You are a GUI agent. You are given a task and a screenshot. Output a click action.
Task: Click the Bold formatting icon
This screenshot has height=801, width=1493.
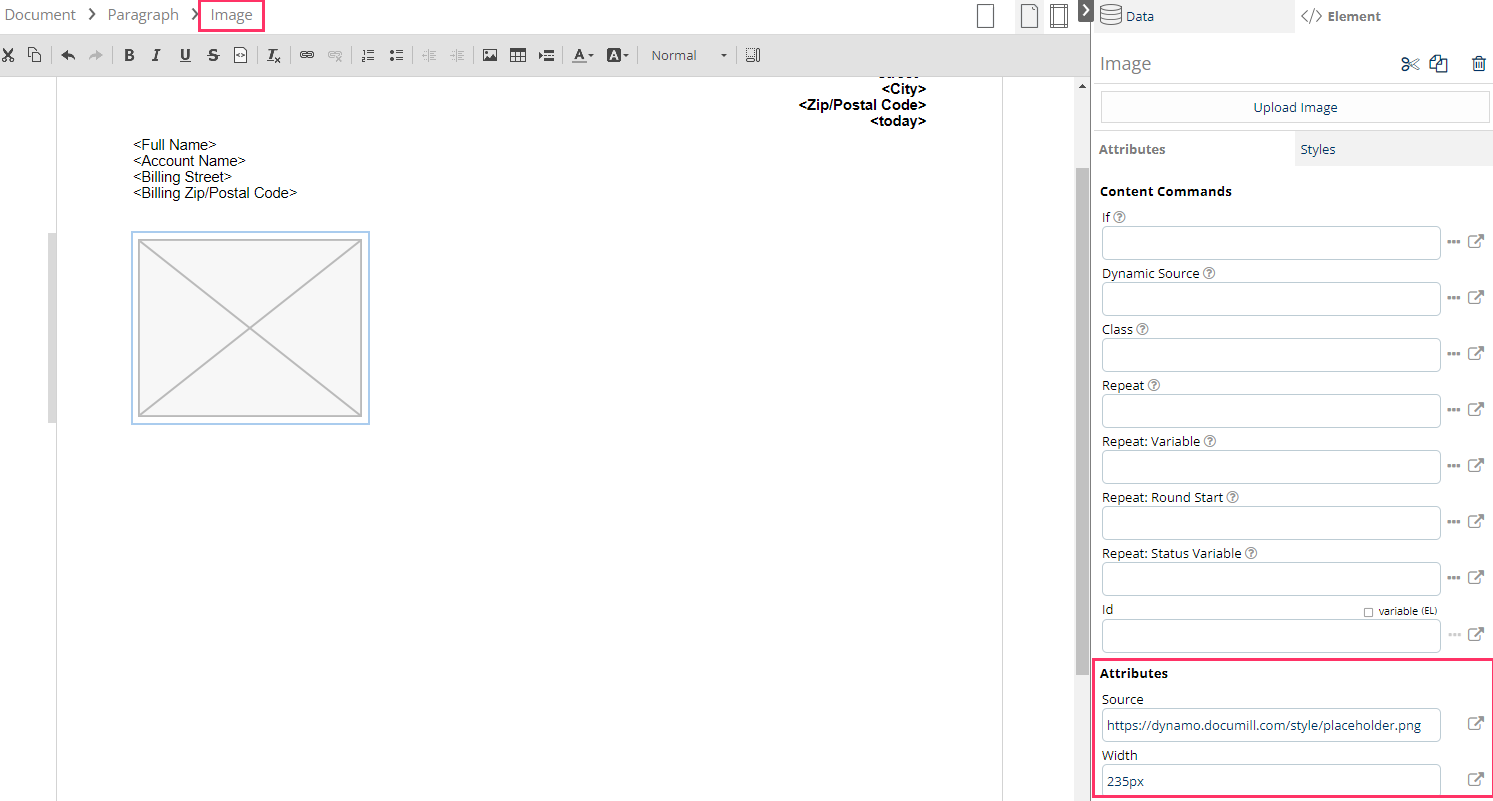point(129,56)
